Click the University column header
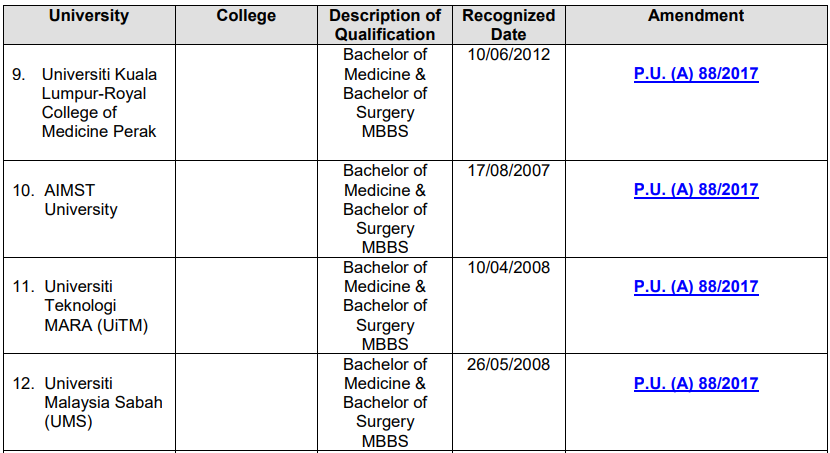 click(x=89, y=16)
